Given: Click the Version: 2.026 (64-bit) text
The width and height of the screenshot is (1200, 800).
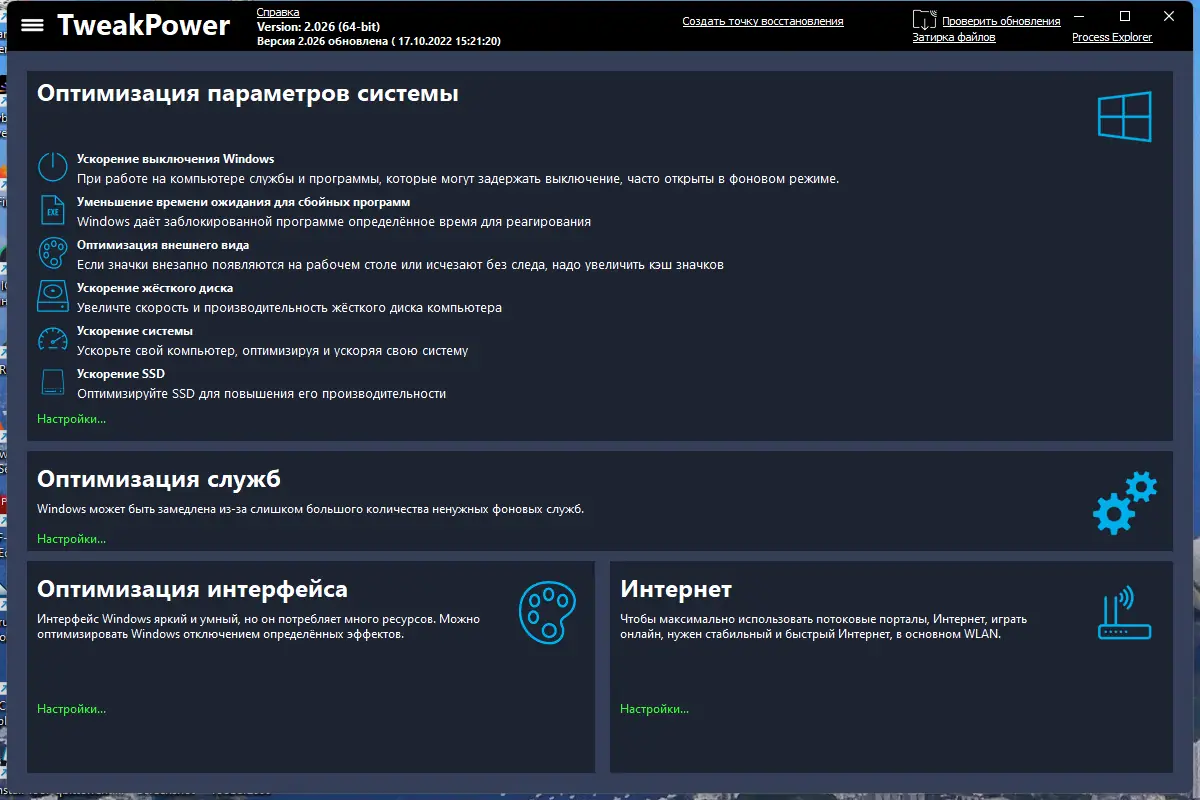Looking at the screenshot, I should (x=318, y=26).
